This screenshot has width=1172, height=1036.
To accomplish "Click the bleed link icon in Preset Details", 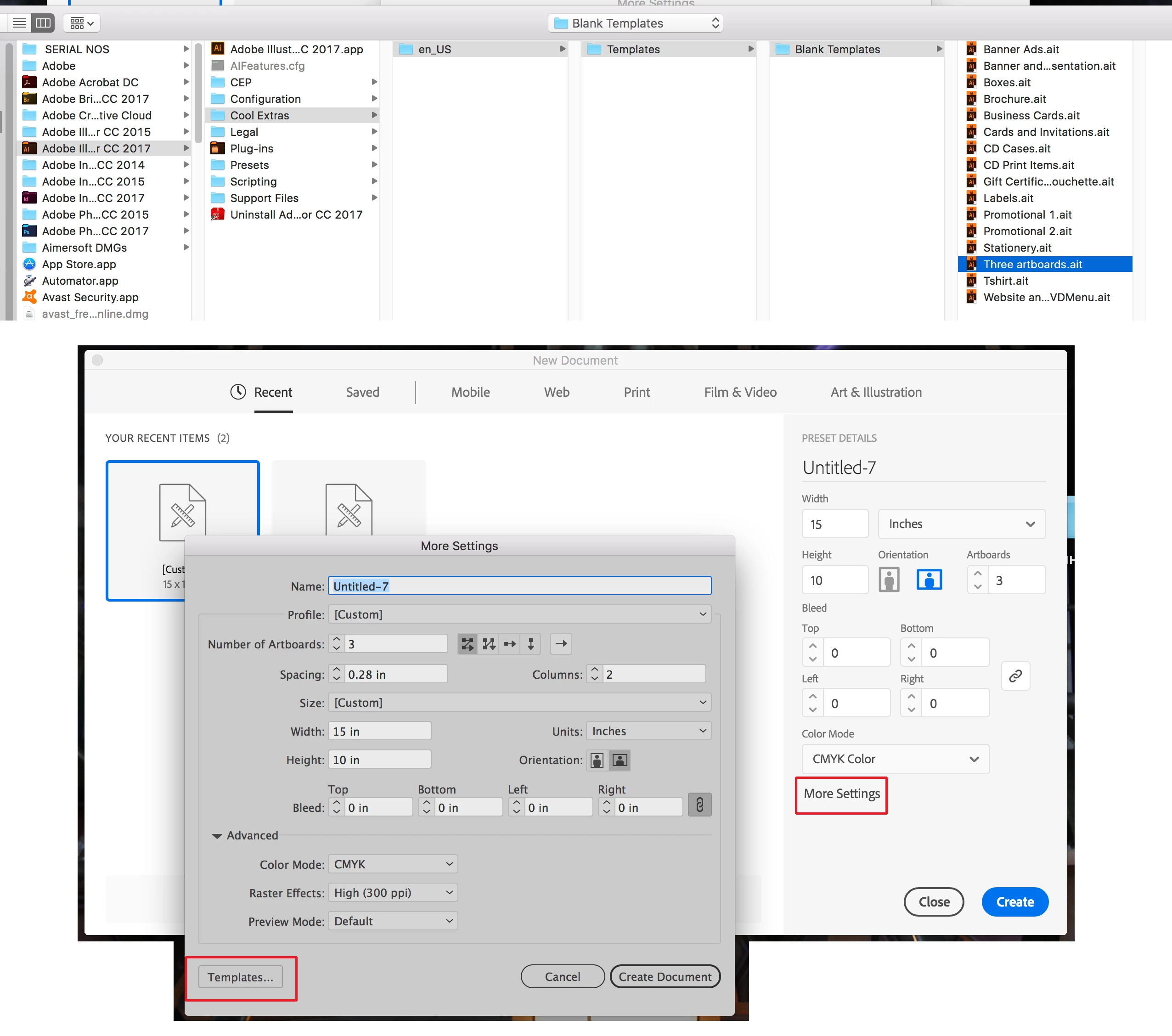I will click(1015, 676).
